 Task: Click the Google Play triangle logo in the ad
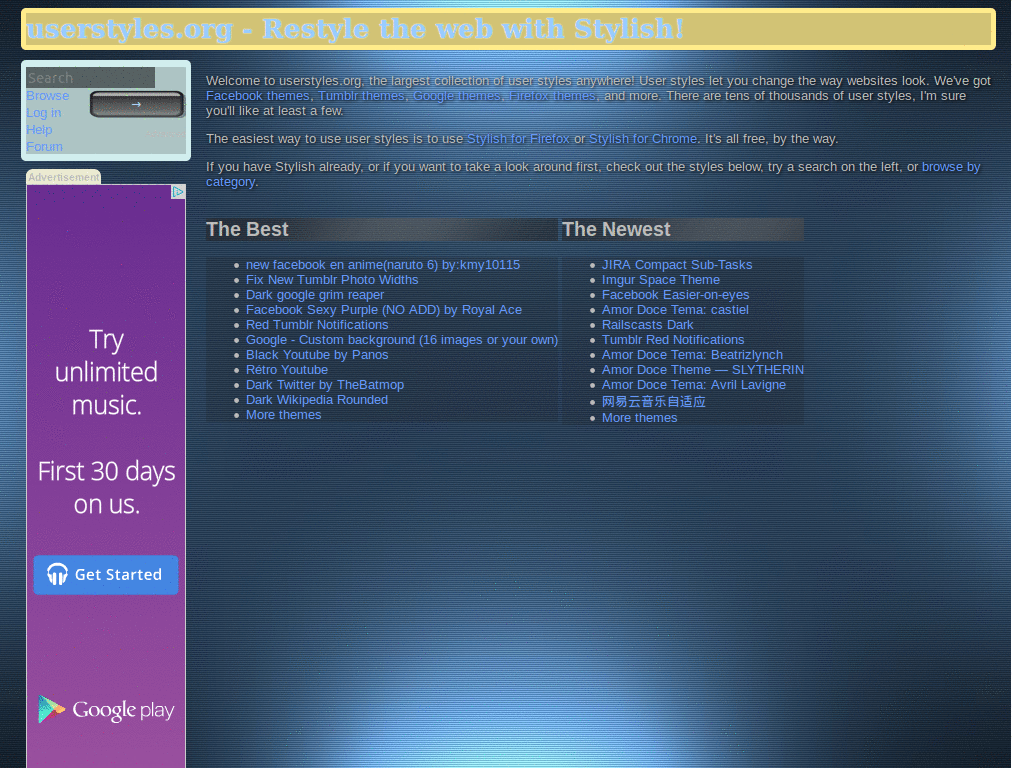(x=51, y=709)
